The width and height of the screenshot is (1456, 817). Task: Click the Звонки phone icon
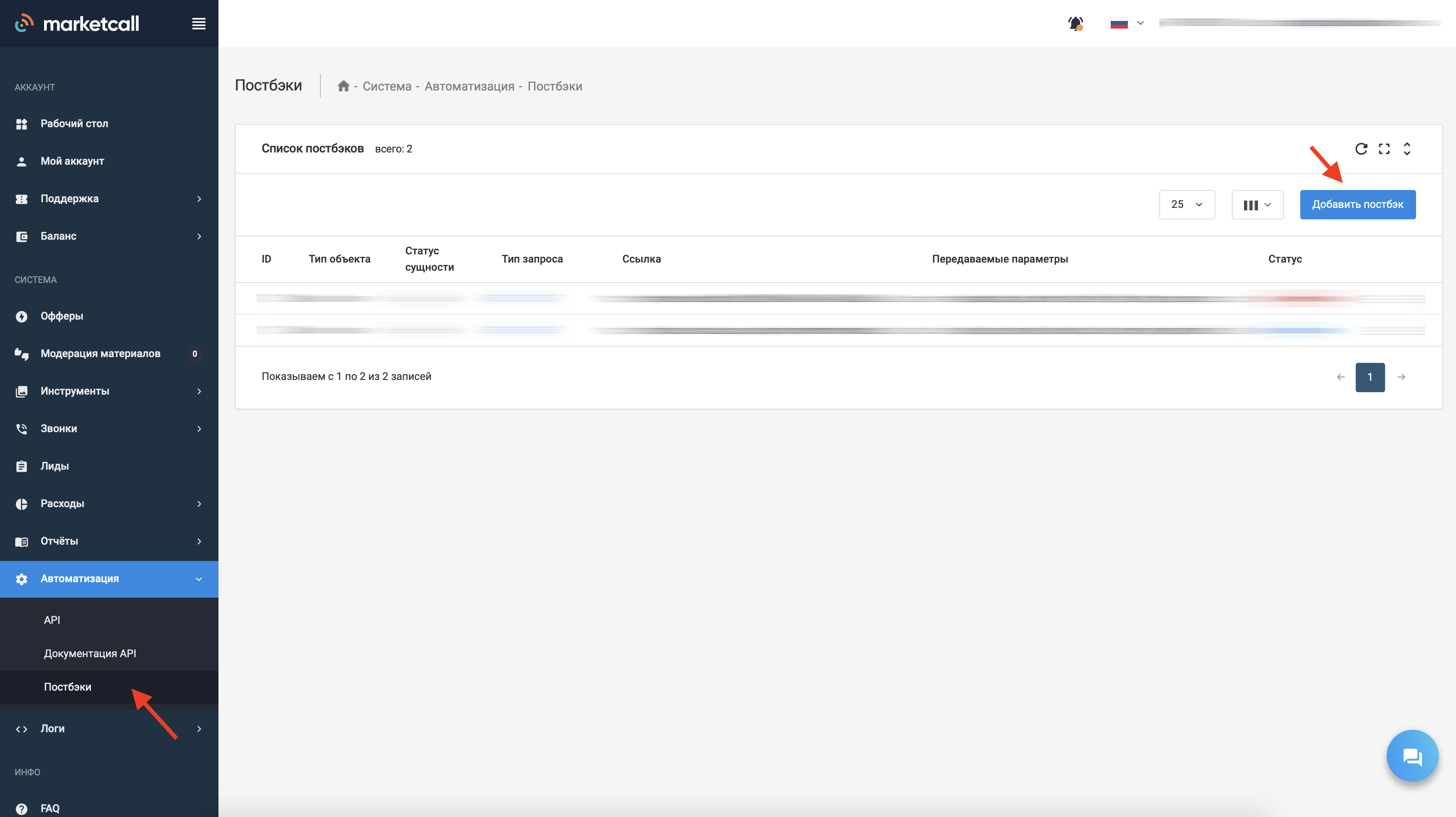(22, 429)
